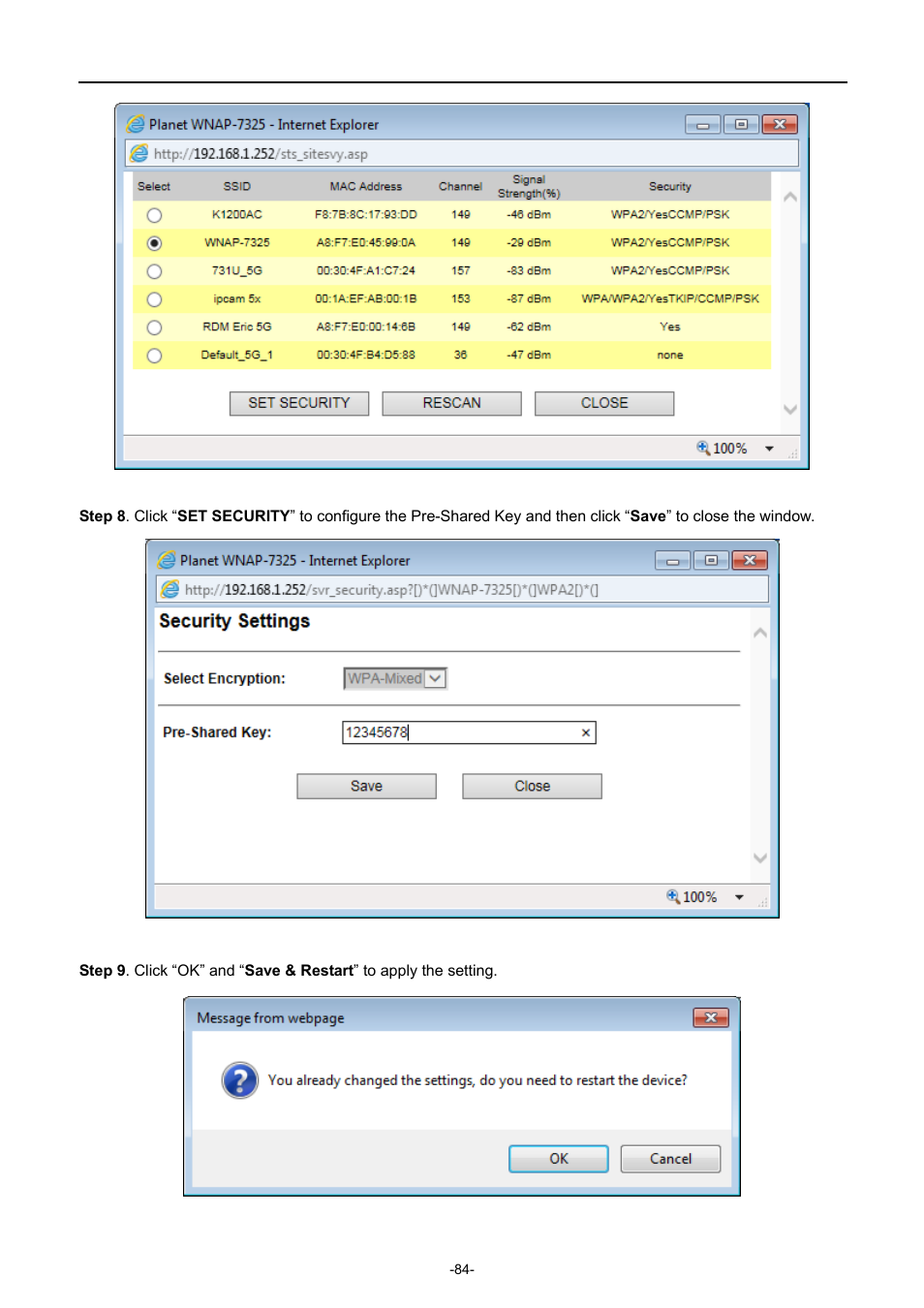Open zoom level dropdown in Security Settings window
Viewport: 924px width, 1308px height.
[x=740, y=897]
